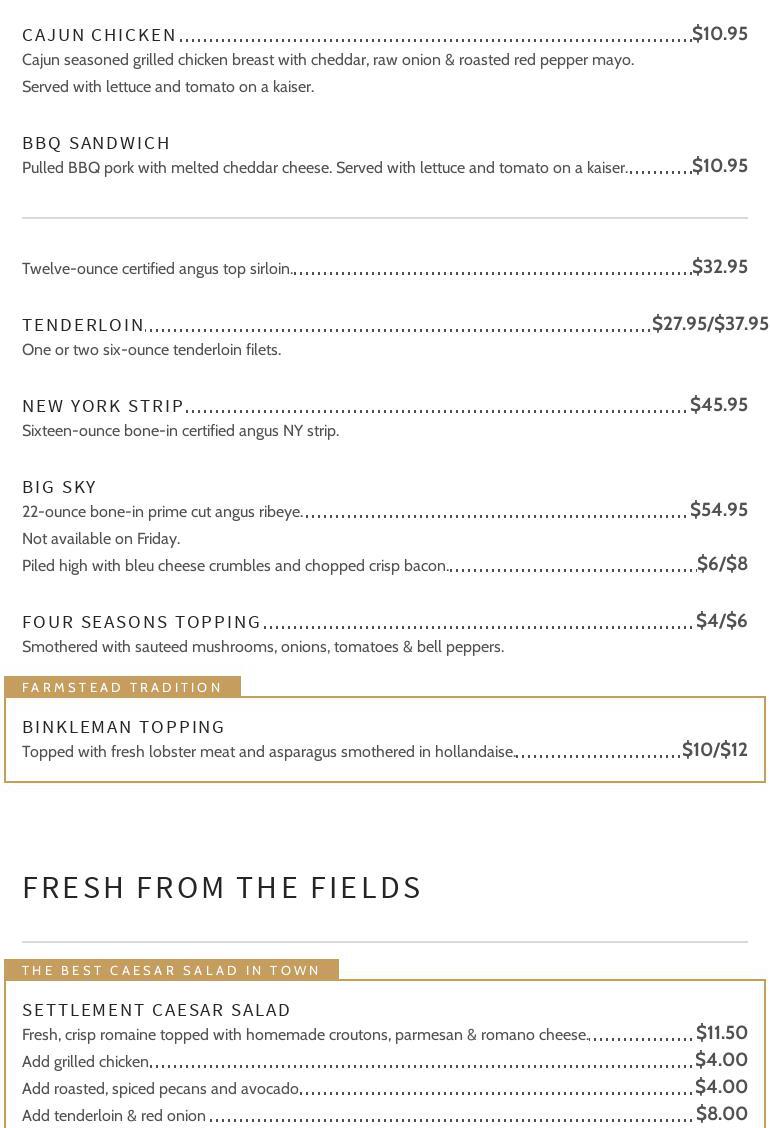The image size is (770, 1128).
Task: Select the Four Seasons Topping heading
Action: (141, 622)
